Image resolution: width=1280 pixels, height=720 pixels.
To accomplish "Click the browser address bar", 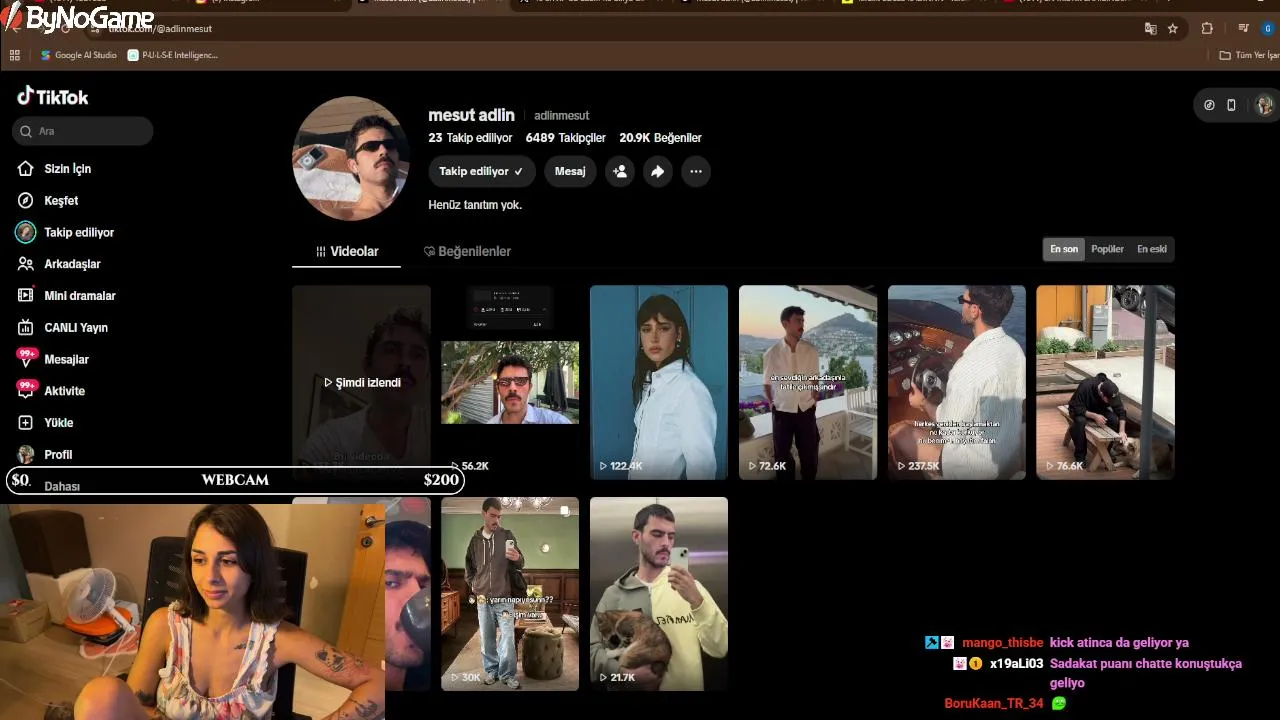I will coord(620,29).
